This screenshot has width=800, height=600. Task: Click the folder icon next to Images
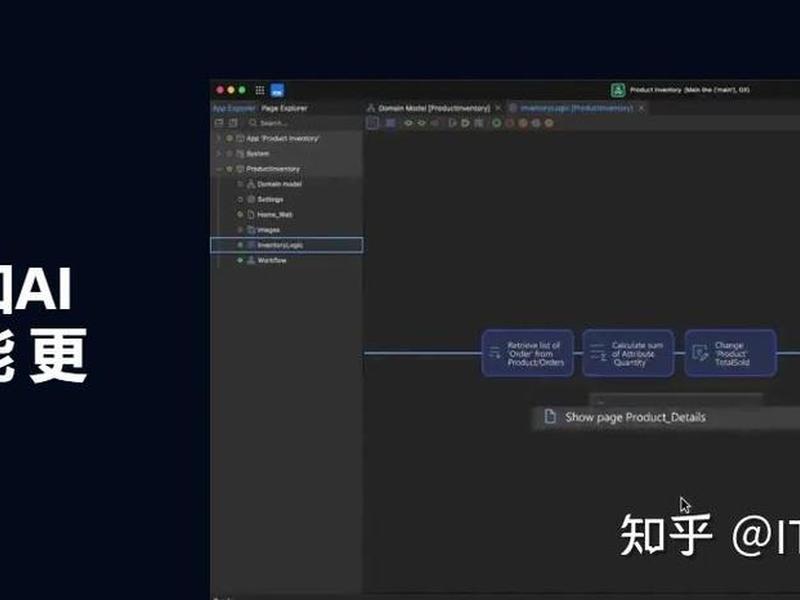[251, 230]
